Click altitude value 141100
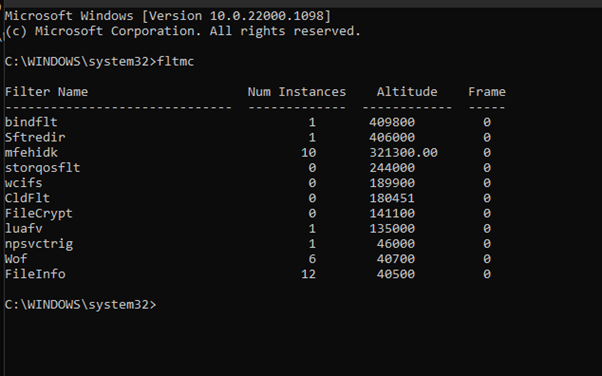This screenshot has width=602, height=376. point(392,214)
